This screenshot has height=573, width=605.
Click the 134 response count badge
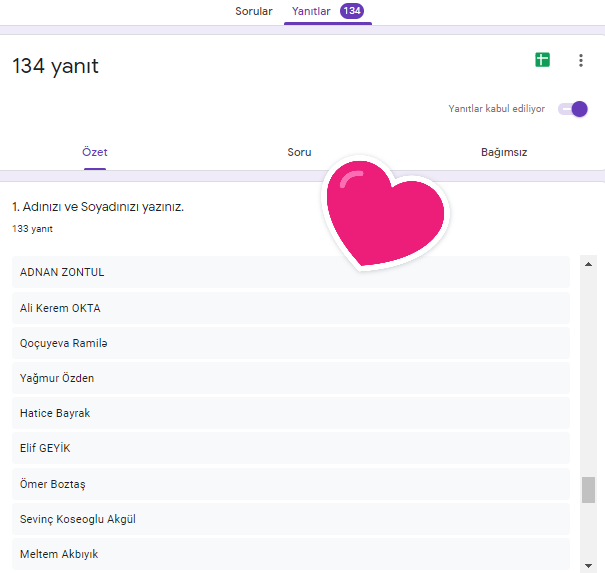pyautogui.click(x=352, y=11)
